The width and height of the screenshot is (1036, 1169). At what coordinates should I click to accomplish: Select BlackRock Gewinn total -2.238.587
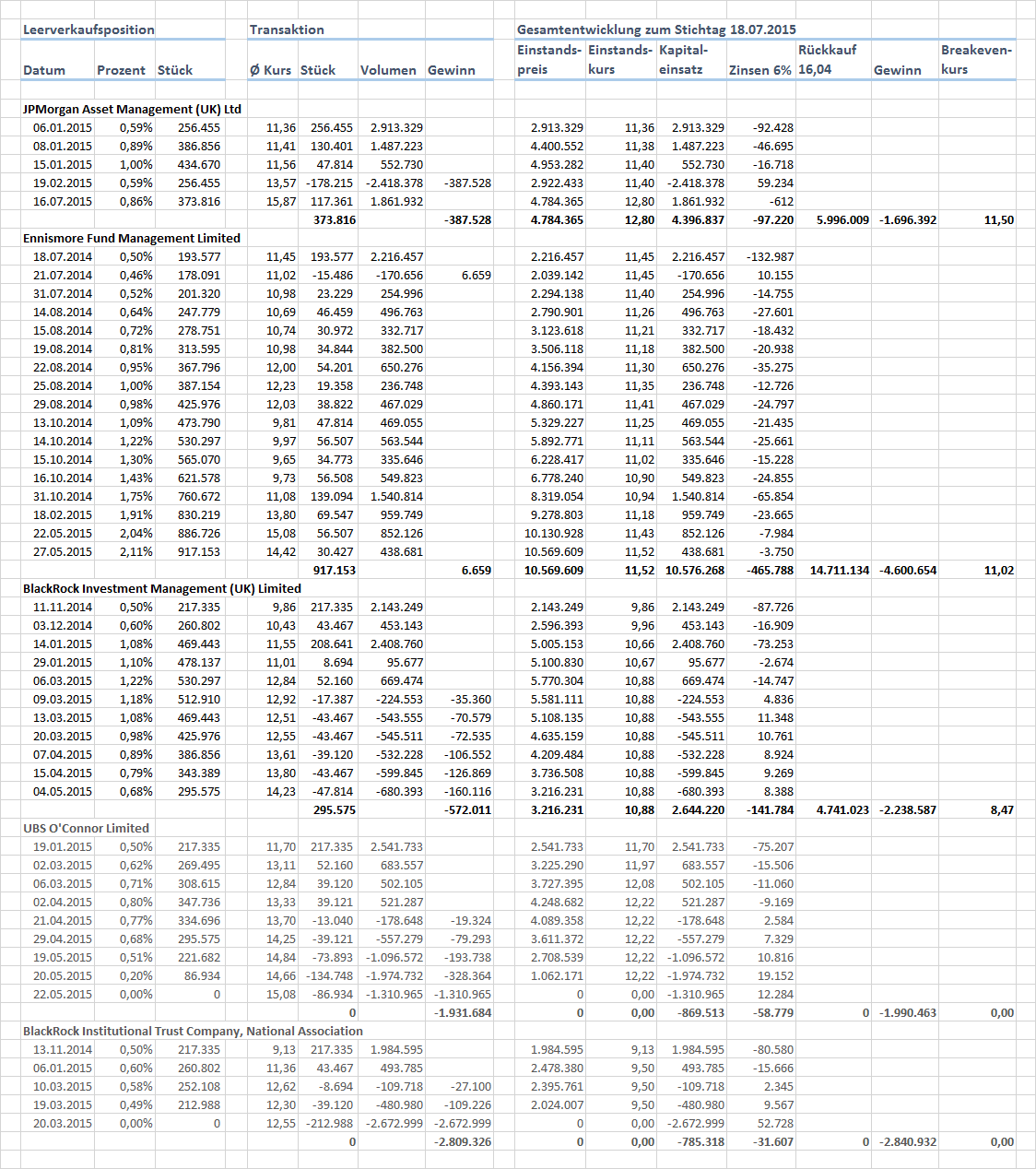907,809
